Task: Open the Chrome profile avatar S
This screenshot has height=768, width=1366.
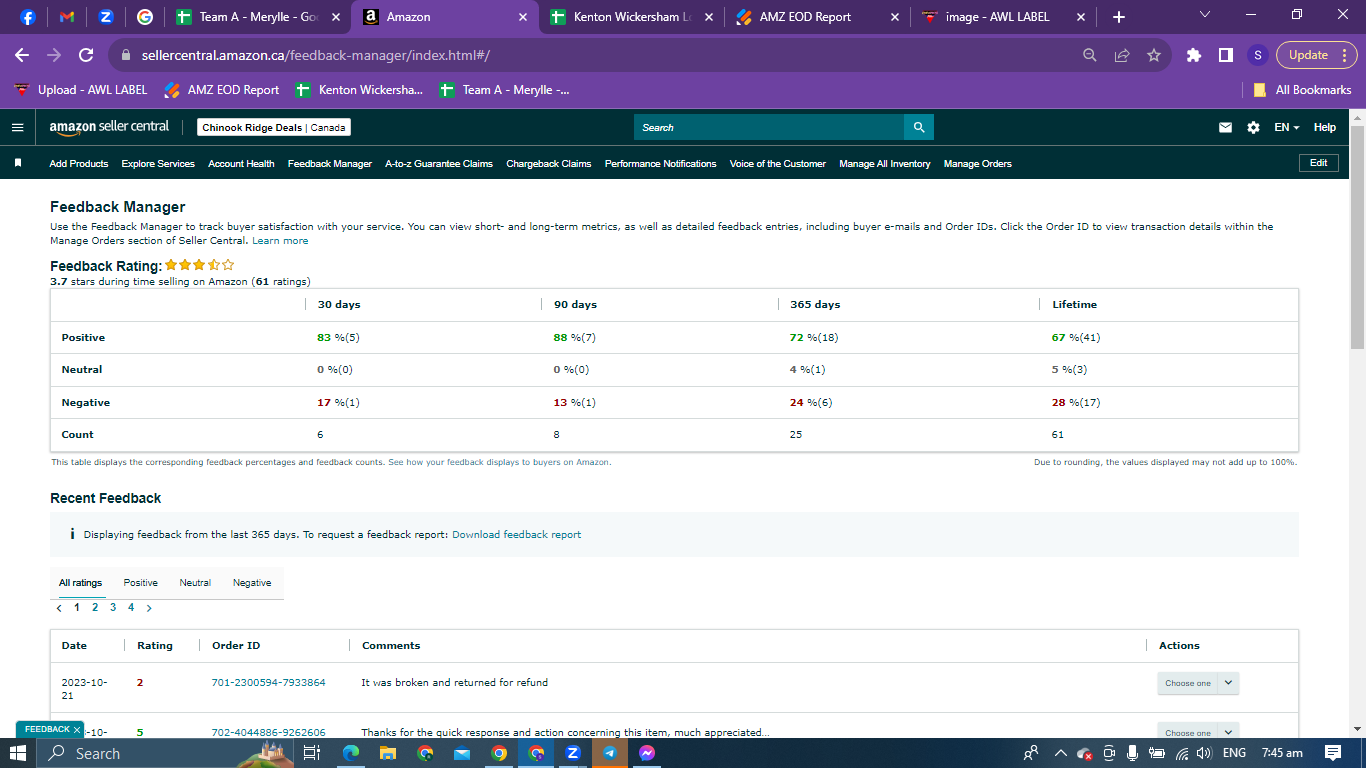Action: pyautogui.click(x=1258, y=55)
